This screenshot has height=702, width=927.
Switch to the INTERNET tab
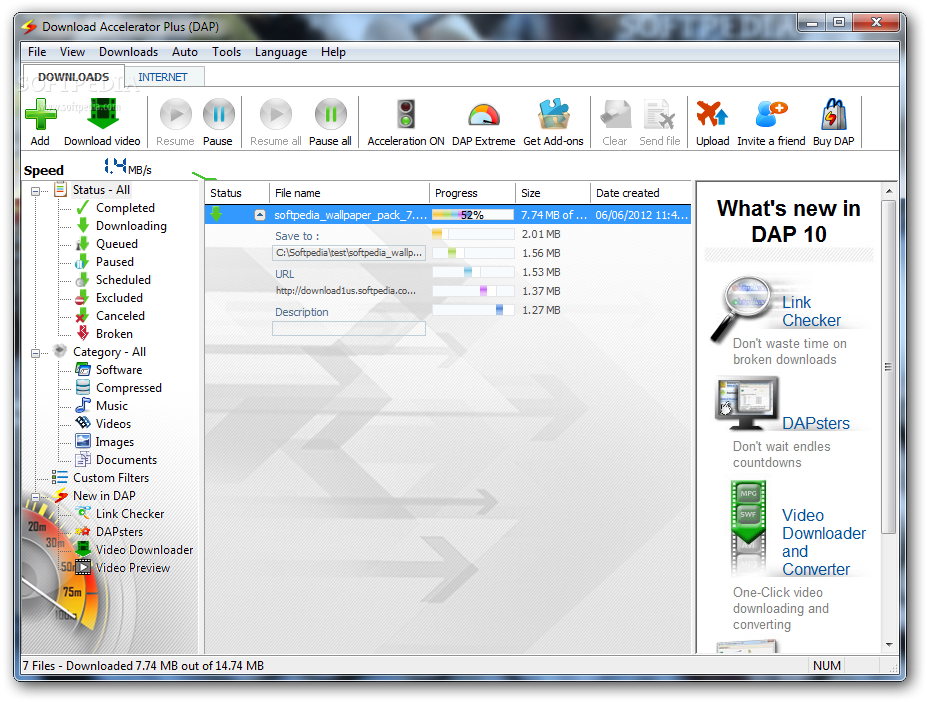click(163, 75)
